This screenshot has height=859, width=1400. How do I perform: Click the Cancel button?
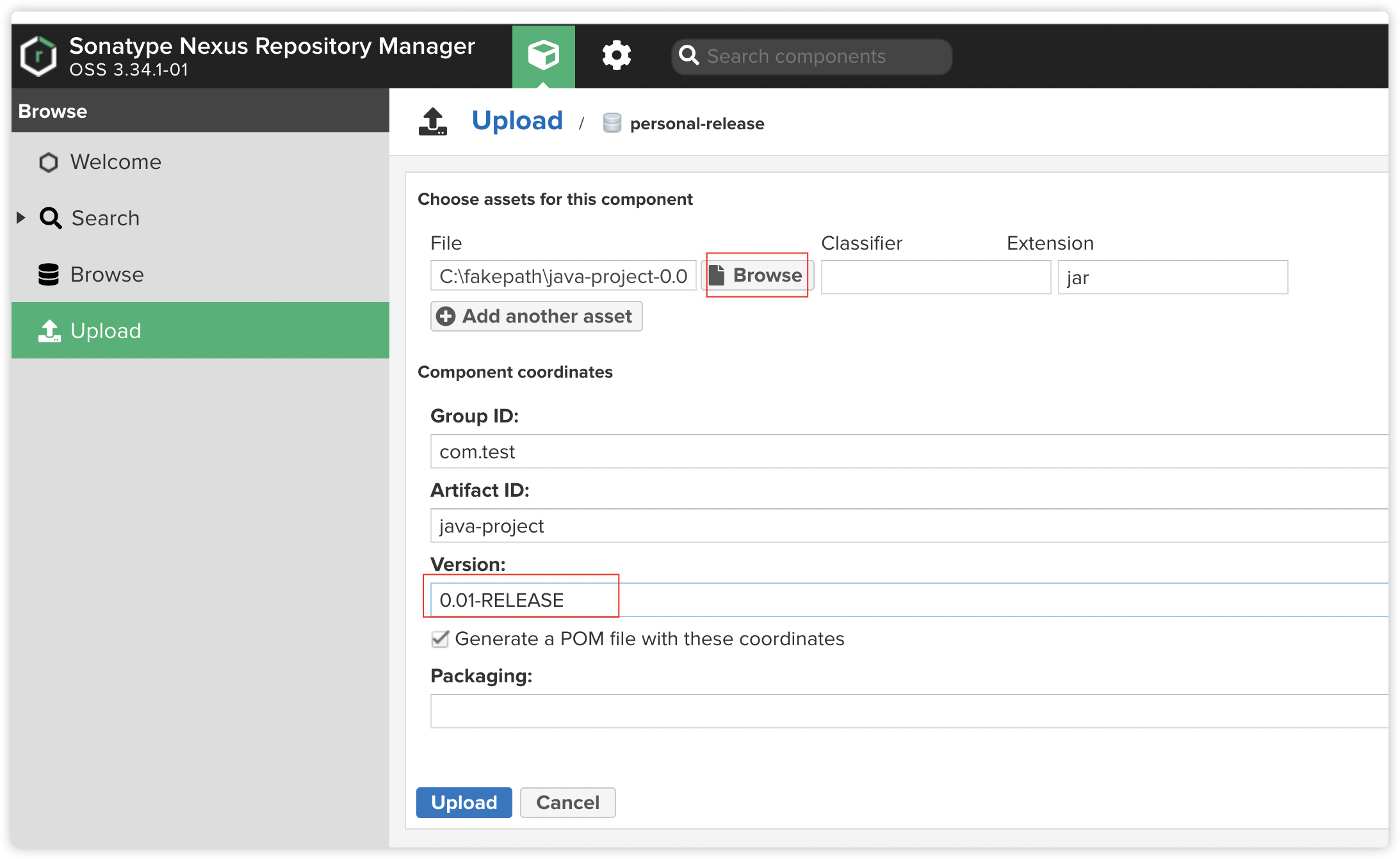[567, 802]
